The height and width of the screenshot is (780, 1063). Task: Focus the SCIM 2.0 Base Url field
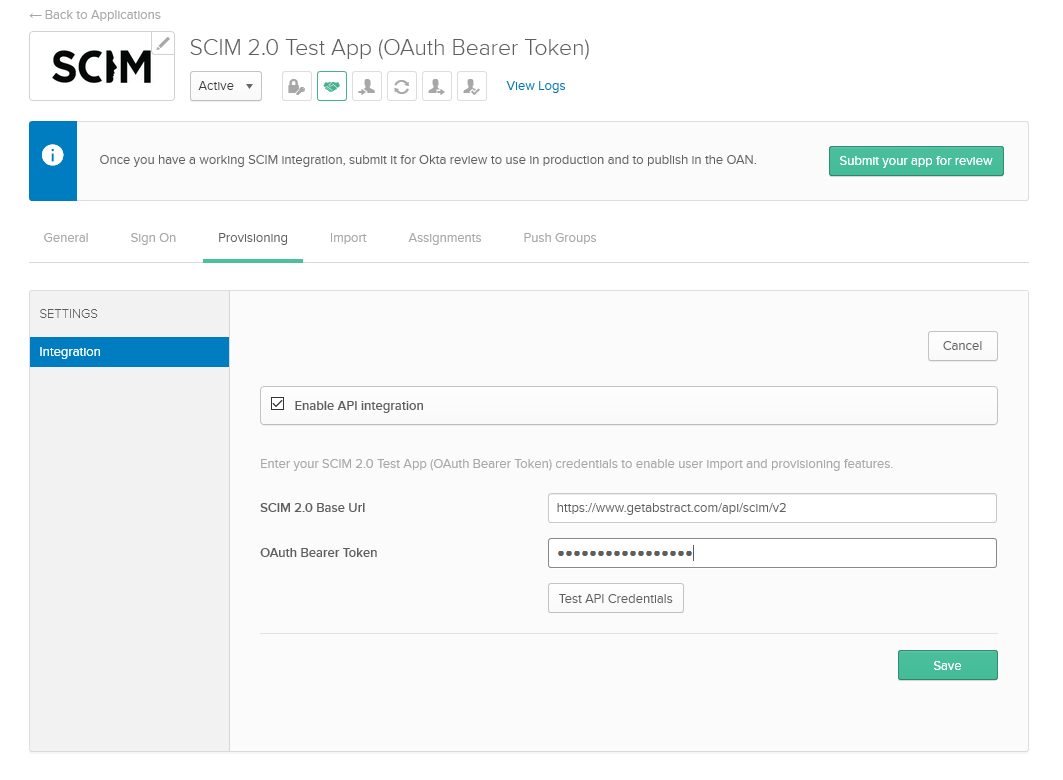772,508
